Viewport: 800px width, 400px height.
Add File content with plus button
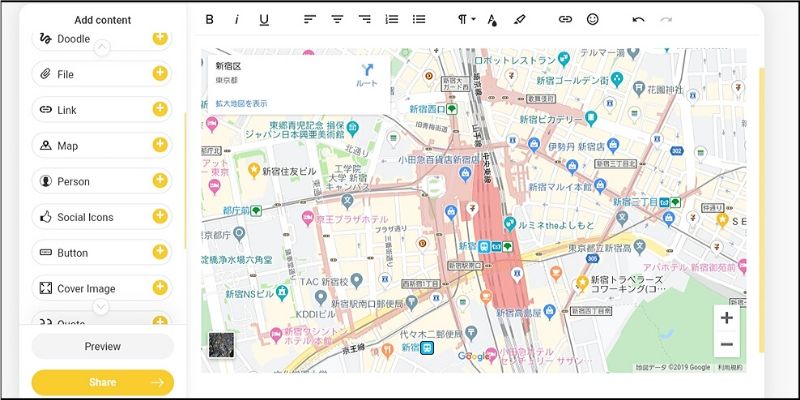[x=160, y=73]
